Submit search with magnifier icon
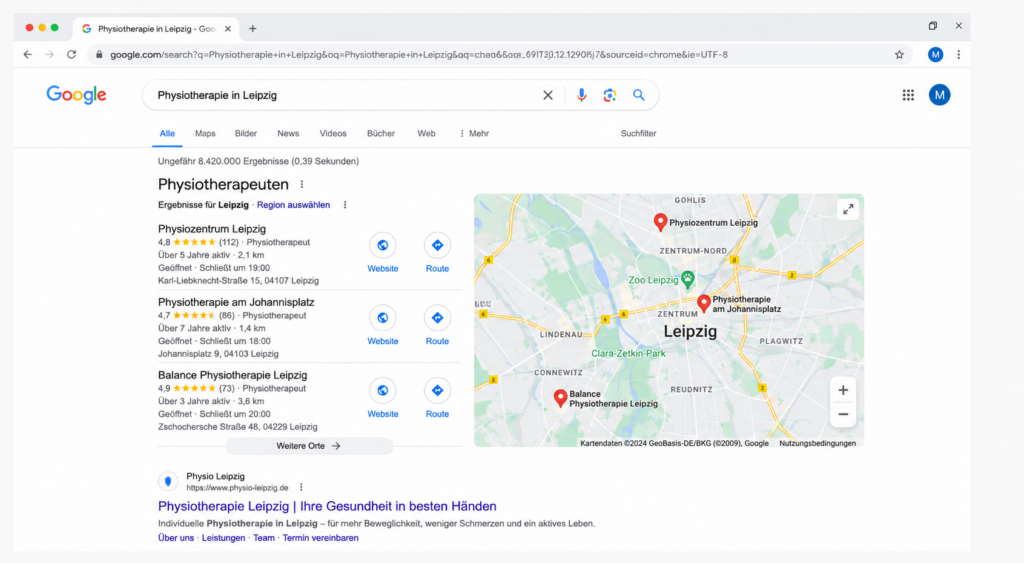The height and width of the screenshot is (563, 1024). coord(639,95)
